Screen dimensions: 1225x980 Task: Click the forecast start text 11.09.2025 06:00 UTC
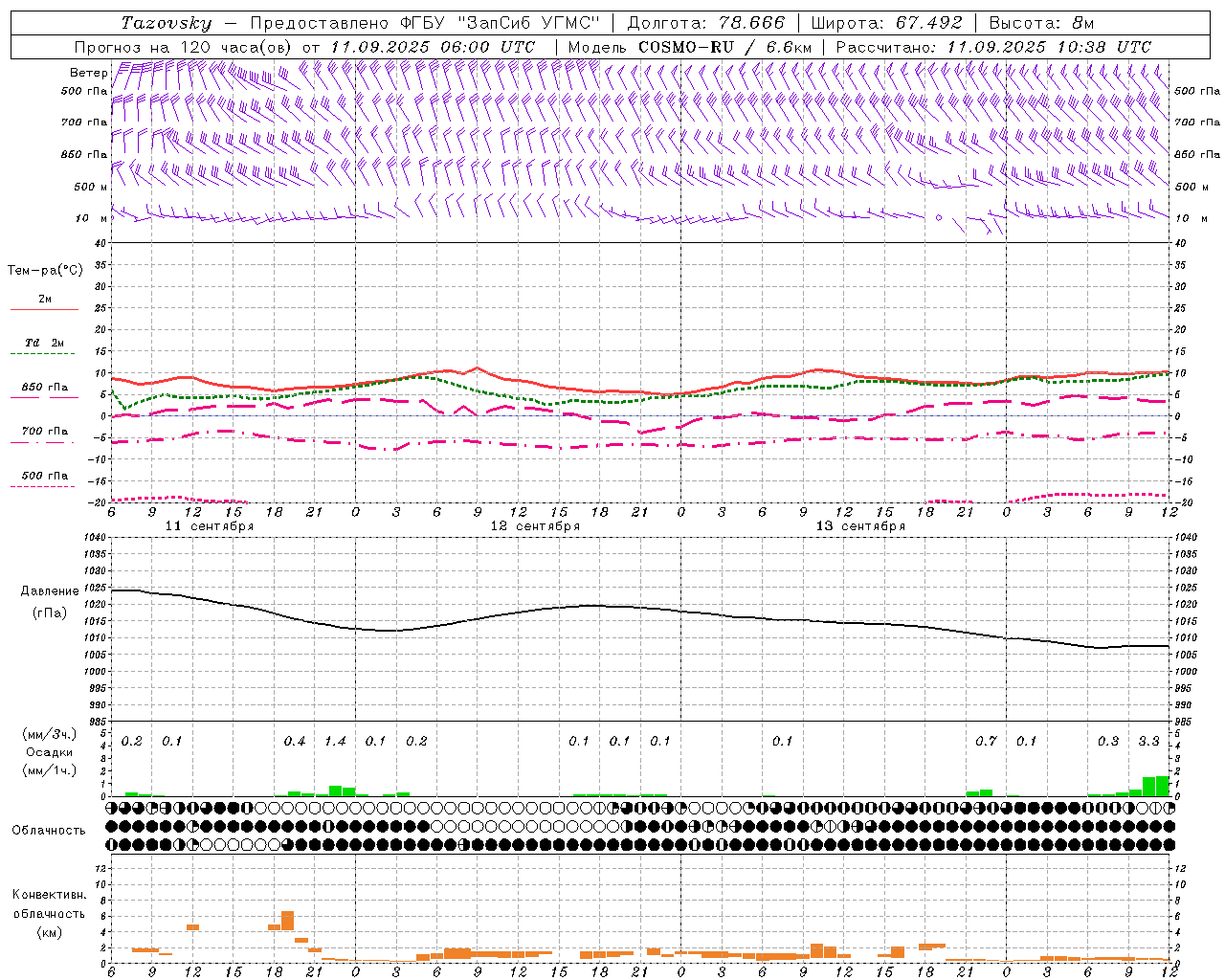coord(433,47)
